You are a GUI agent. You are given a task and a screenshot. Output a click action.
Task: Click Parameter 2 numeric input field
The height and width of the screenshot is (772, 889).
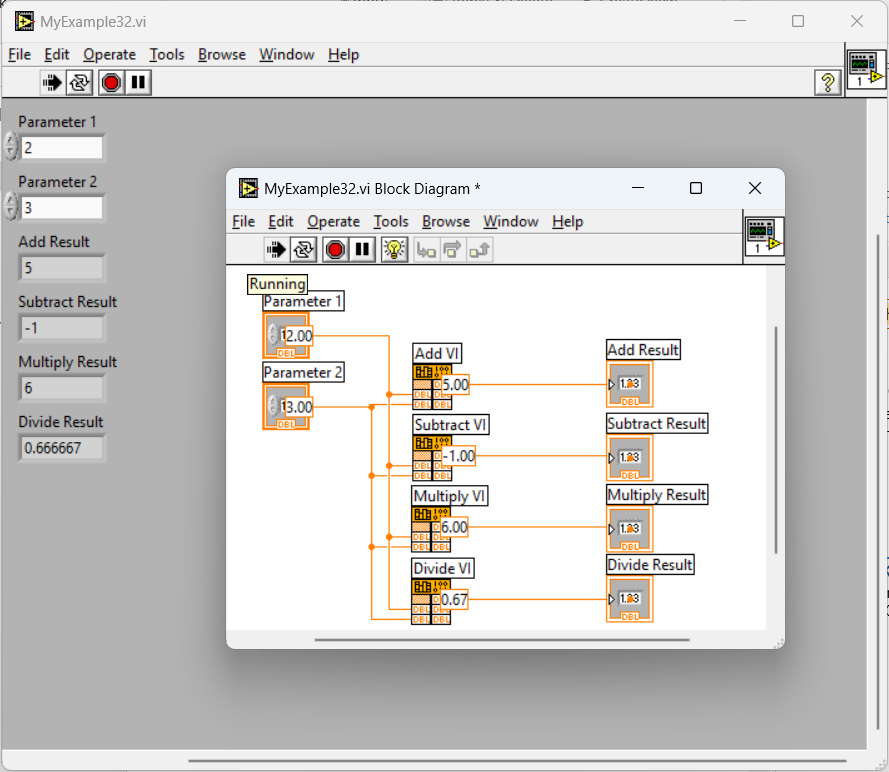tap(62, 208)
